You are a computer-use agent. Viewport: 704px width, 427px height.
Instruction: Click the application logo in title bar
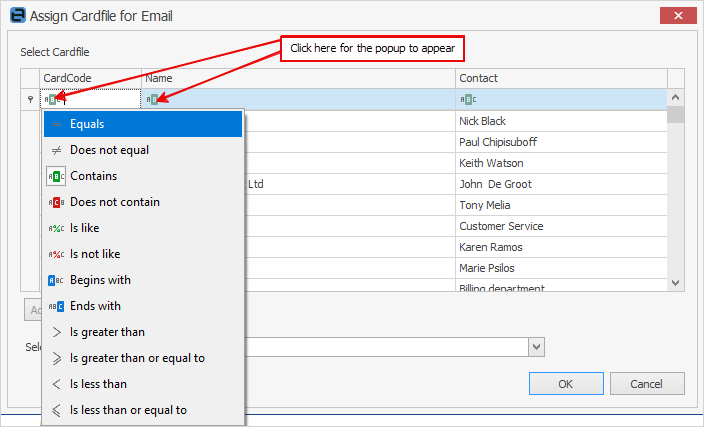[x=18, y=16]
